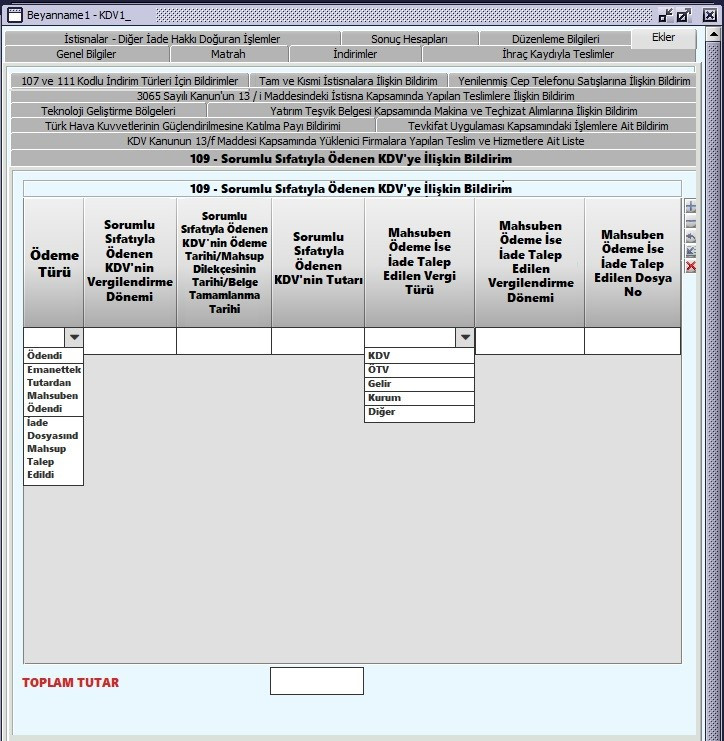Click the add row plus icon
Viewport: 724px width, 741px height.
coord(690,207)
